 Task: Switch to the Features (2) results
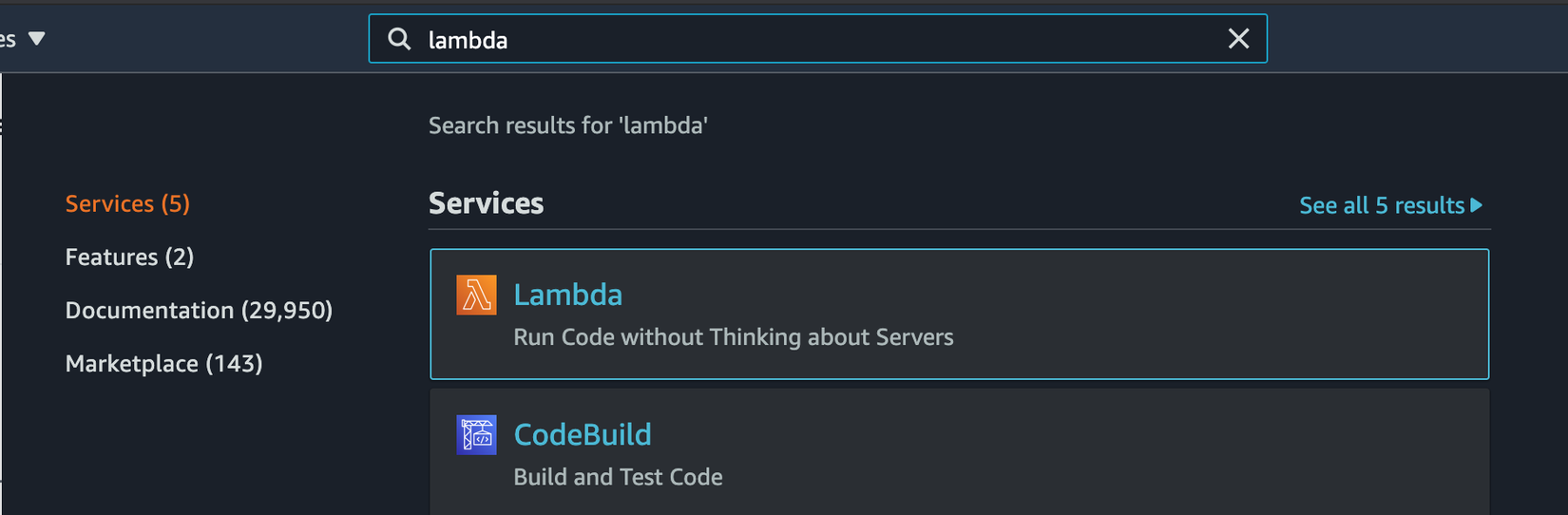point(129,257)
